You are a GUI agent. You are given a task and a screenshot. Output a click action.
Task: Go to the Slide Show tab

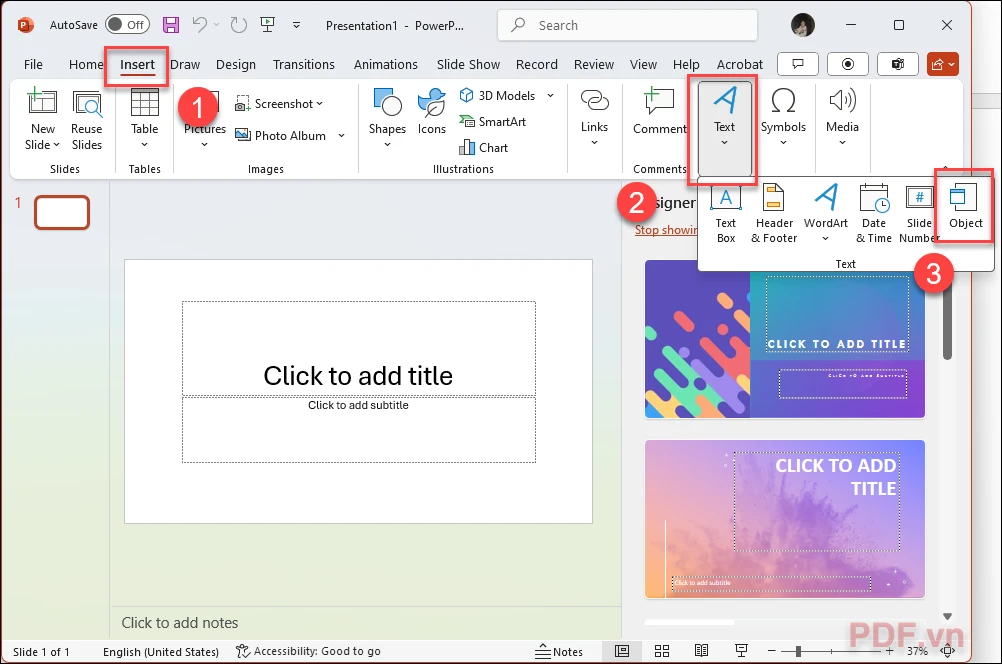pyautogui.click(x=468, y=65)
